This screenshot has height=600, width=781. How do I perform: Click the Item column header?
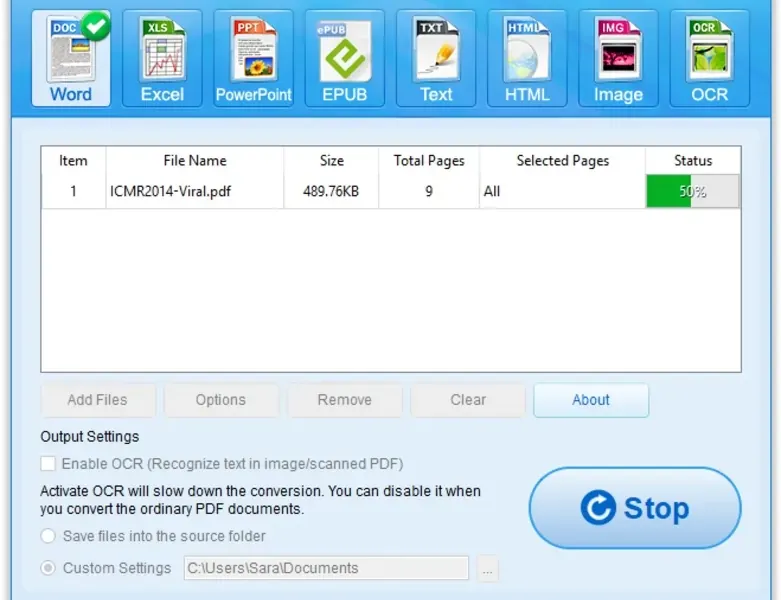click(x=73, y=160)
